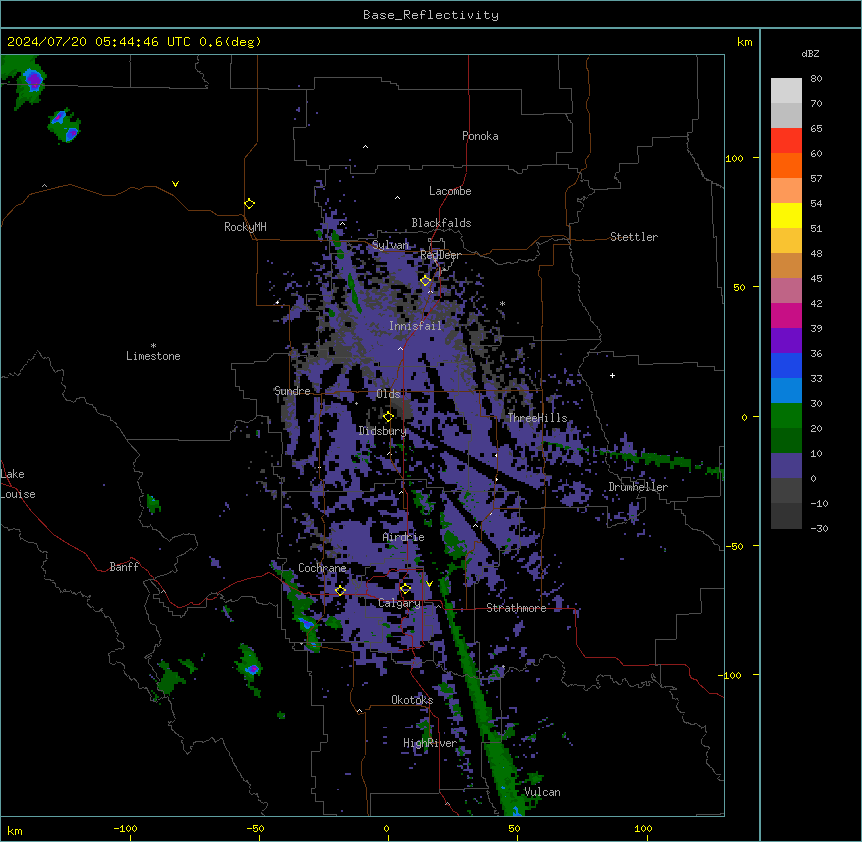Select the Limestone label
This screenshot has width=862, height=842.
(153, 356)
